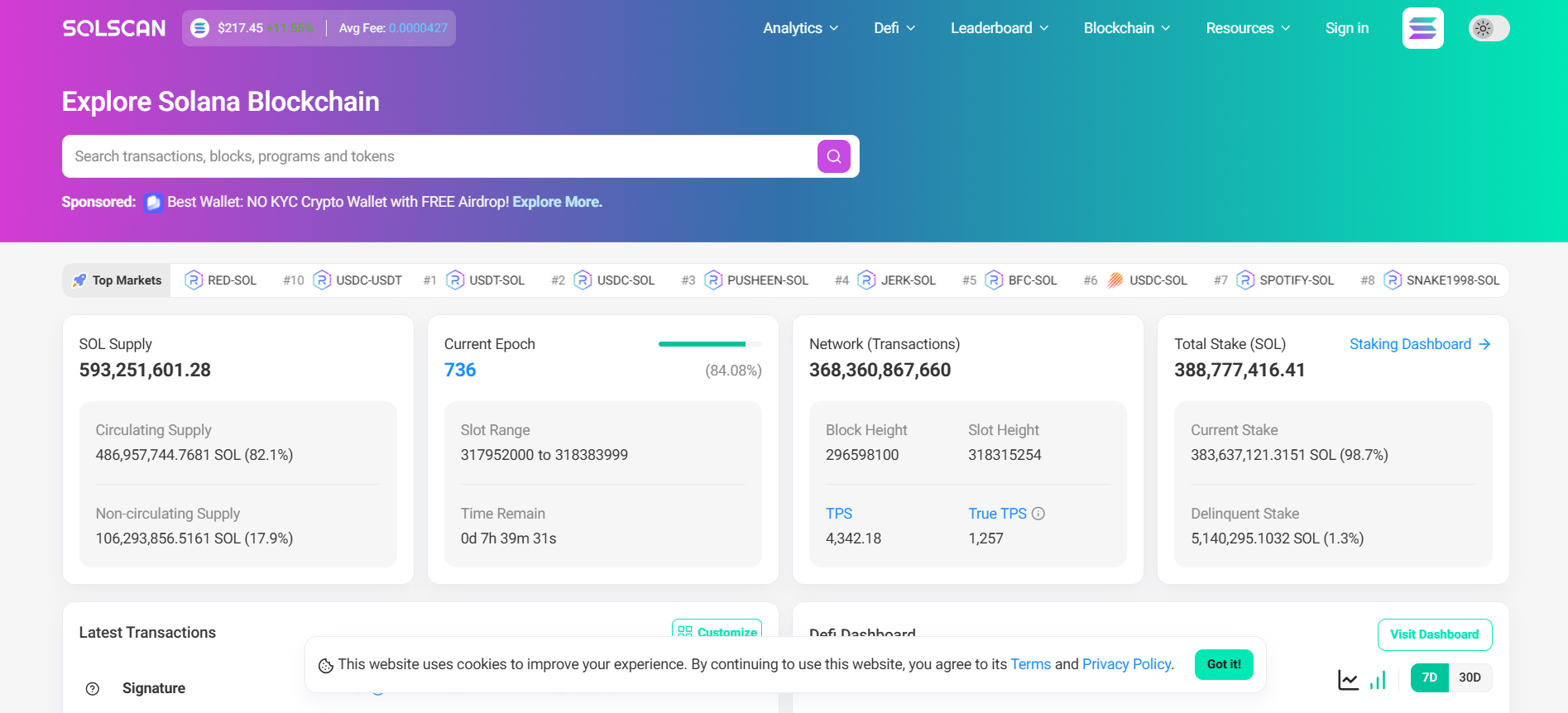Select the 7D chart range
The width and height of the screenshot is (1568, 713).
pos(1429,677)
